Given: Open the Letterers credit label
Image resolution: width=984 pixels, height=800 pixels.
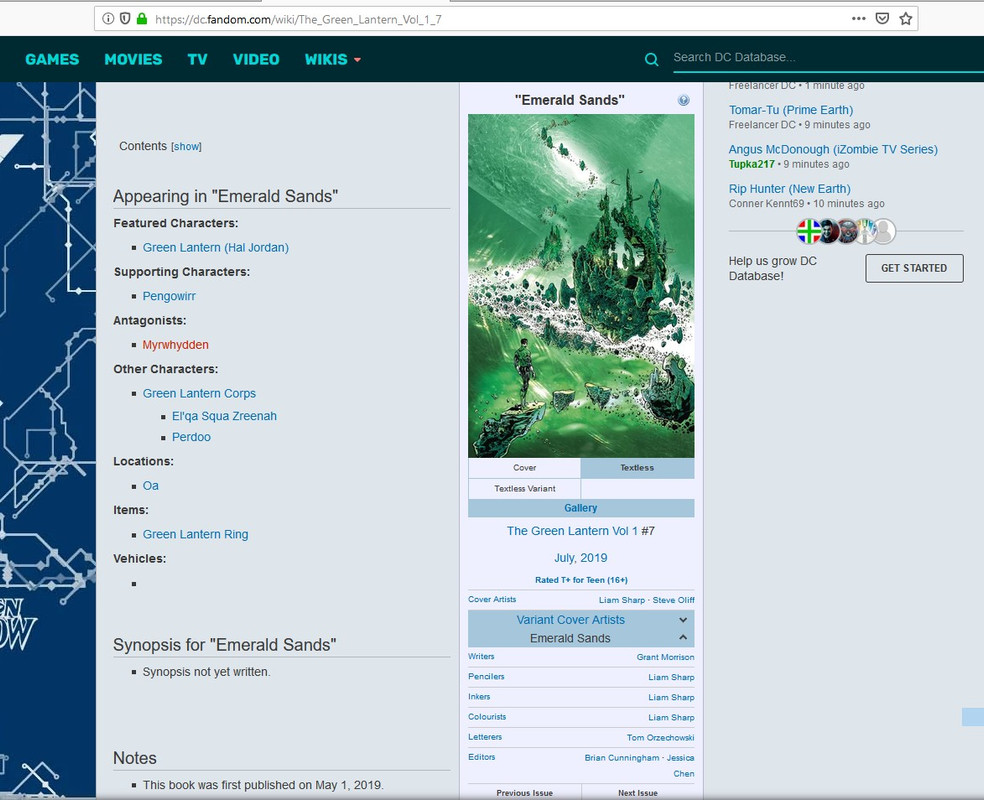Looking at the screenshot, I should click(484, 737).
